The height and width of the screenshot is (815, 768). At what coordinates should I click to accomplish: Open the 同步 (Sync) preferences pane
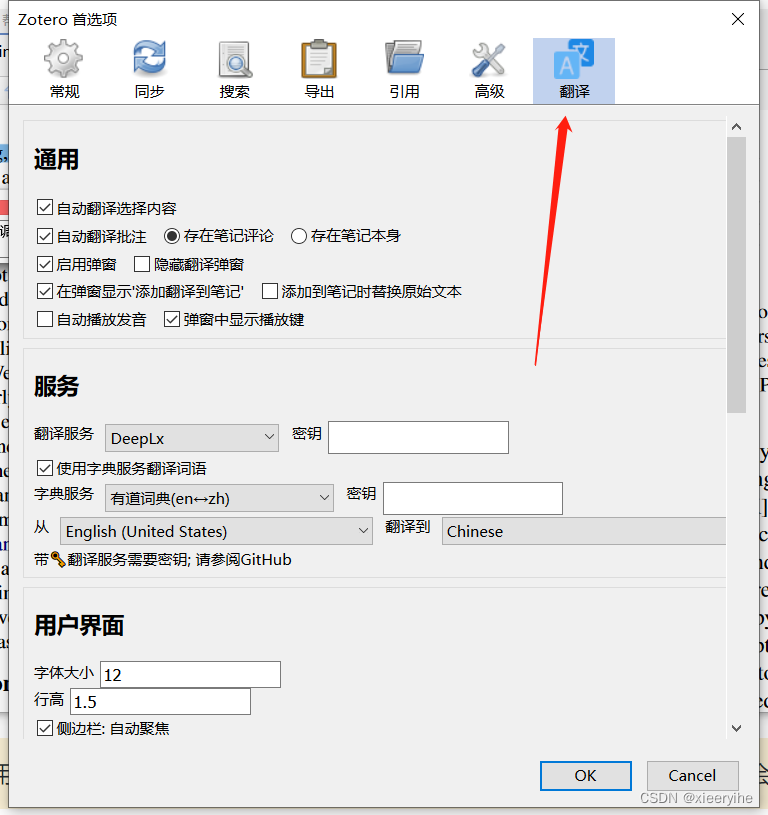149,70
